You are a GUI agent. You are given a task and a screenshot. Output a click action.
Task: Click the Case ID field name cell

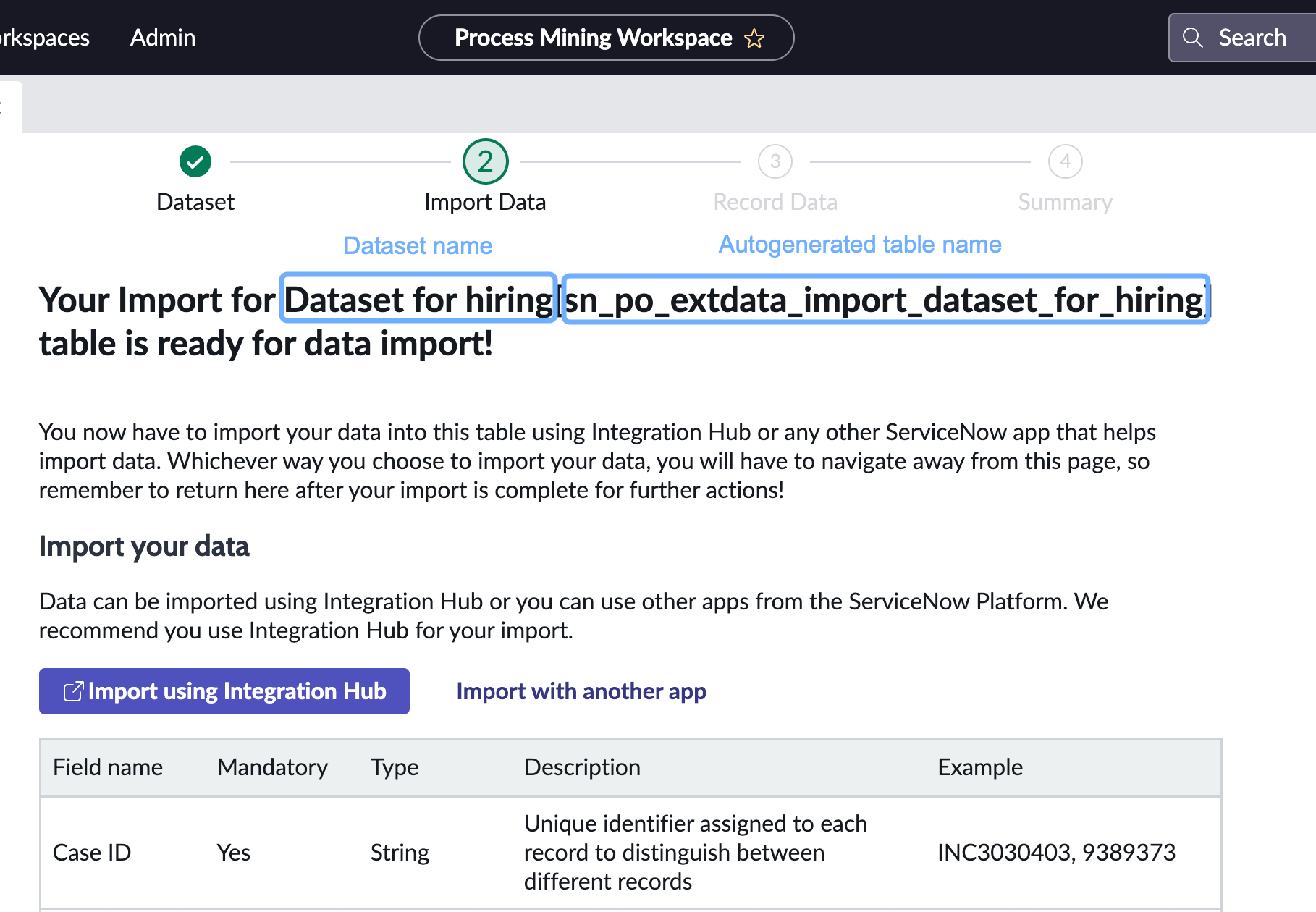tap(92, 853)
